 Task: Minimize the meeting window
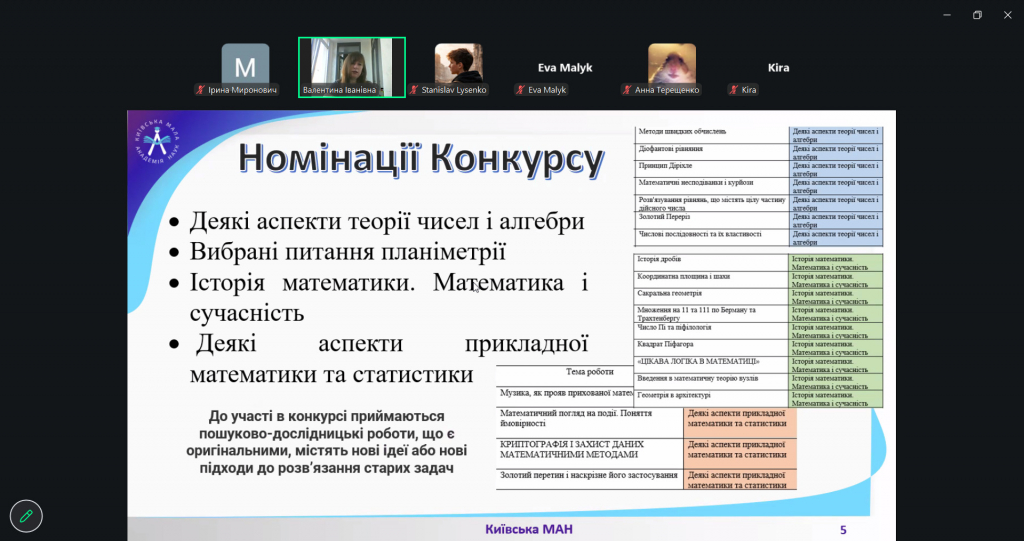945,15
